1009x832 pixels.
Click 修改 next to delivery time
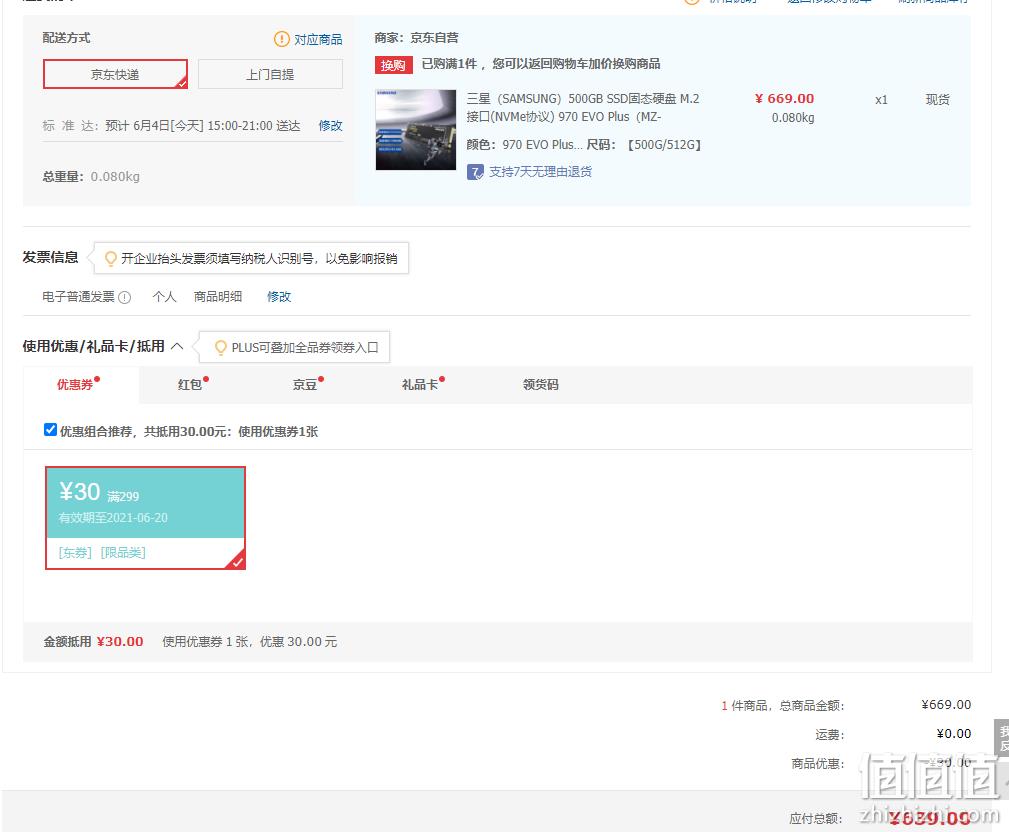tap(331, 125)
